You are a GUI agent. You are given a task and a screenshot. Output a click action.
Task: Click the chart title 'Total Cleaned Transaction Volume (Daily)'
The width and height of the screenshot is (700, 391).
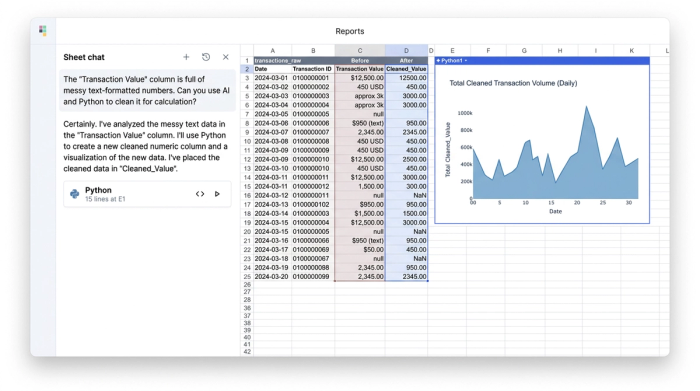coord(513,83)
